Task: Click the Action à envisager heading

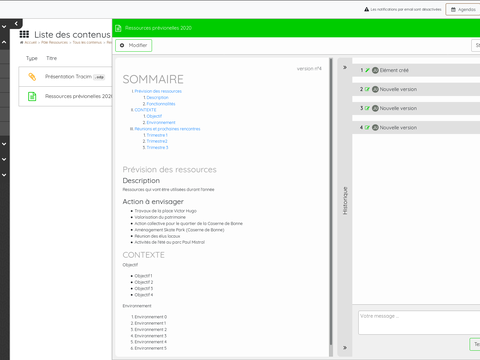Action: 153,202
